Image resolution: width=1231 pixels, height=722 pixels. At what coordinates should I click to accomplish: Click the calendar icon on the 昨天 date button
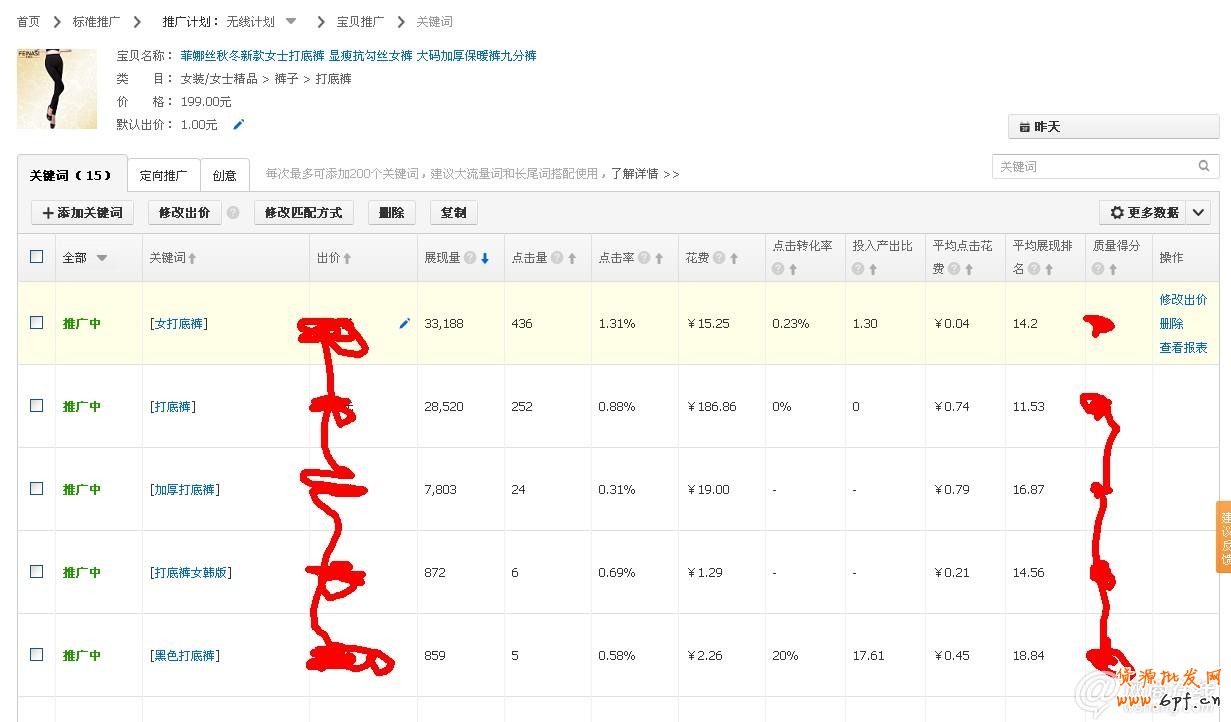click(x=1026, y=126)
